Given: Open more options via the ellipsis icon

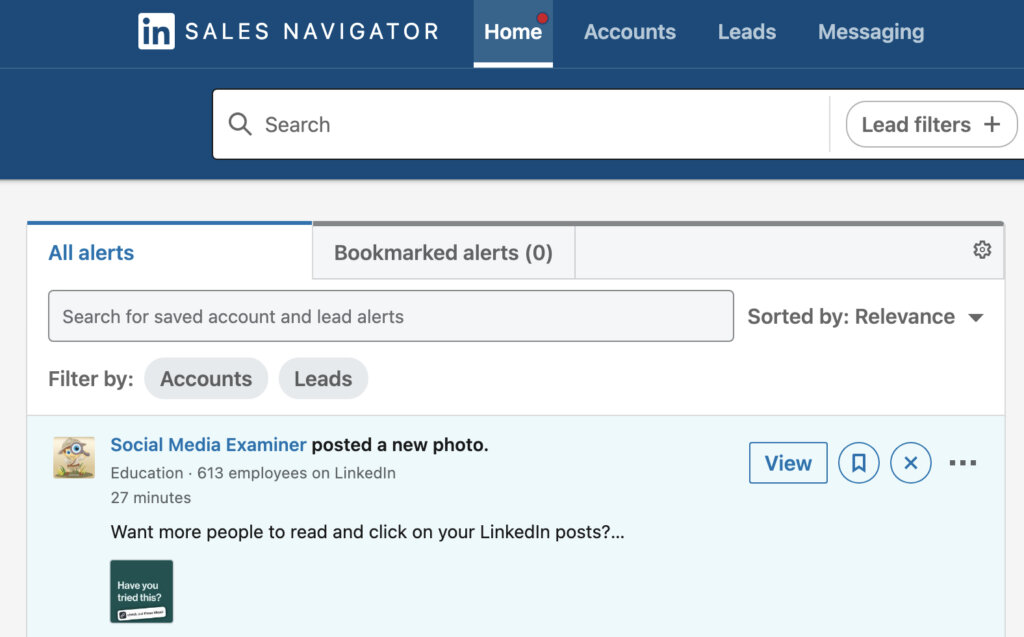Looking at the screenshot, I should pos(962,462).
